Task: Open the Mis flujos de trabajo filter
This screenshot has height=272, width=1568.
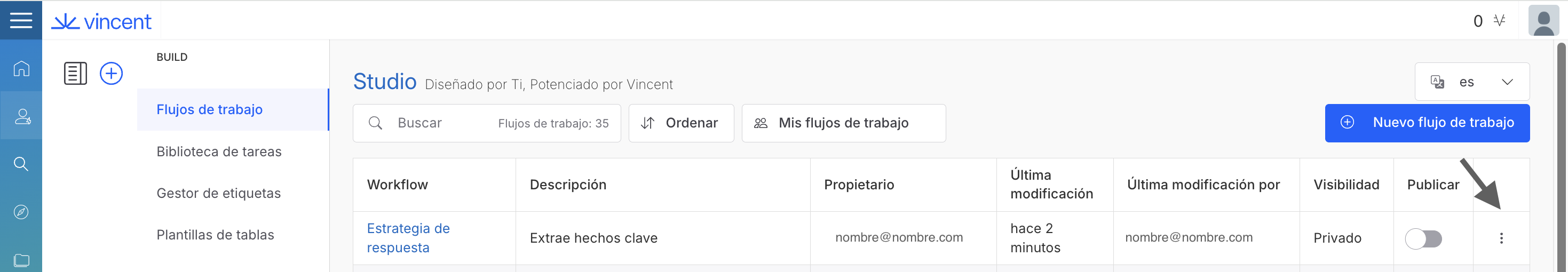Action: click(843, 123)
